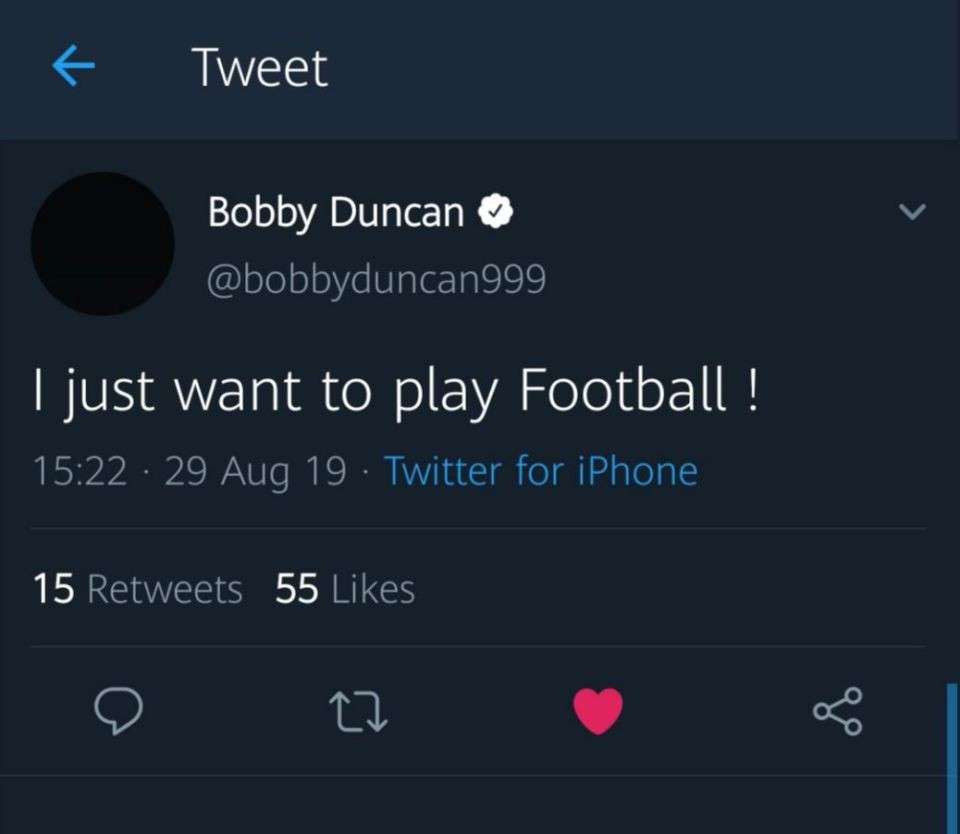The height and width of the screenshot is (834, 960).
Task: Open Bobby Duncan's profile picture
Action: 103,244
